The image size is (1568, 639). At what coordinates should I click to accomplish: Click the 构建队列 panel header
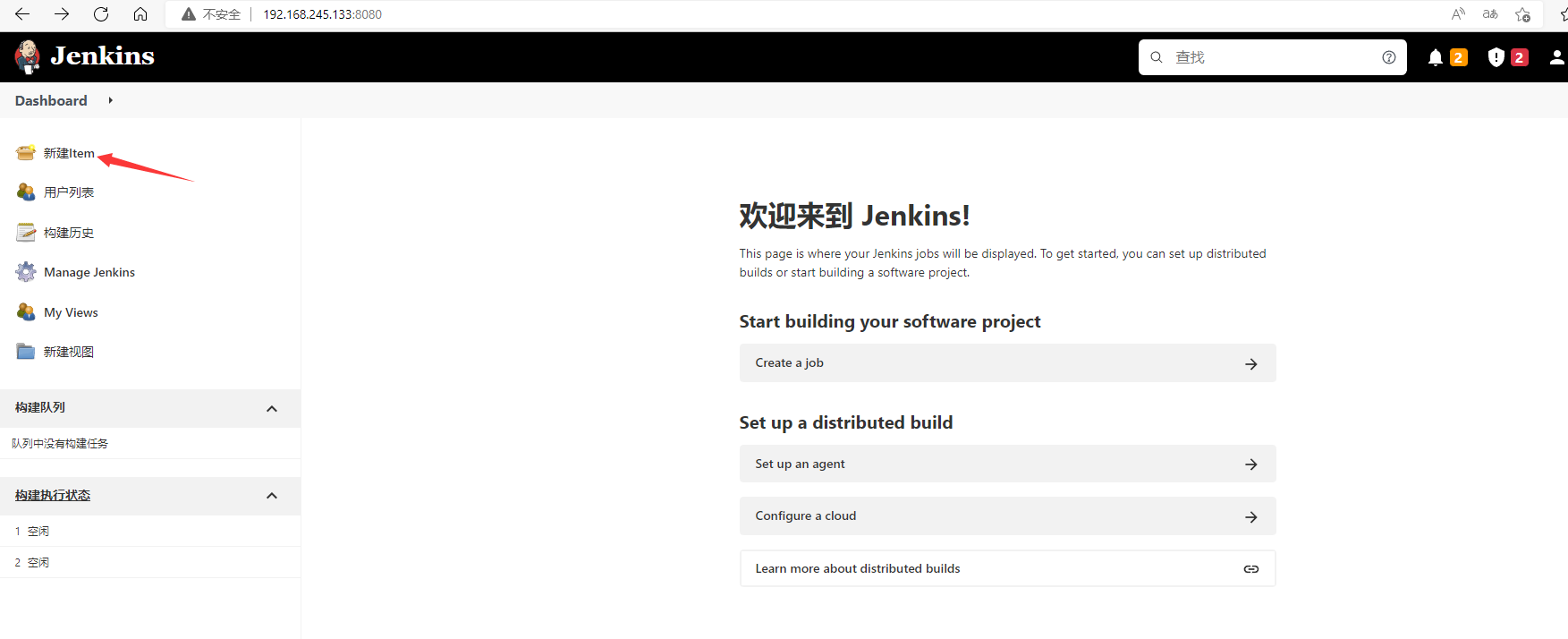coord(150,408)
